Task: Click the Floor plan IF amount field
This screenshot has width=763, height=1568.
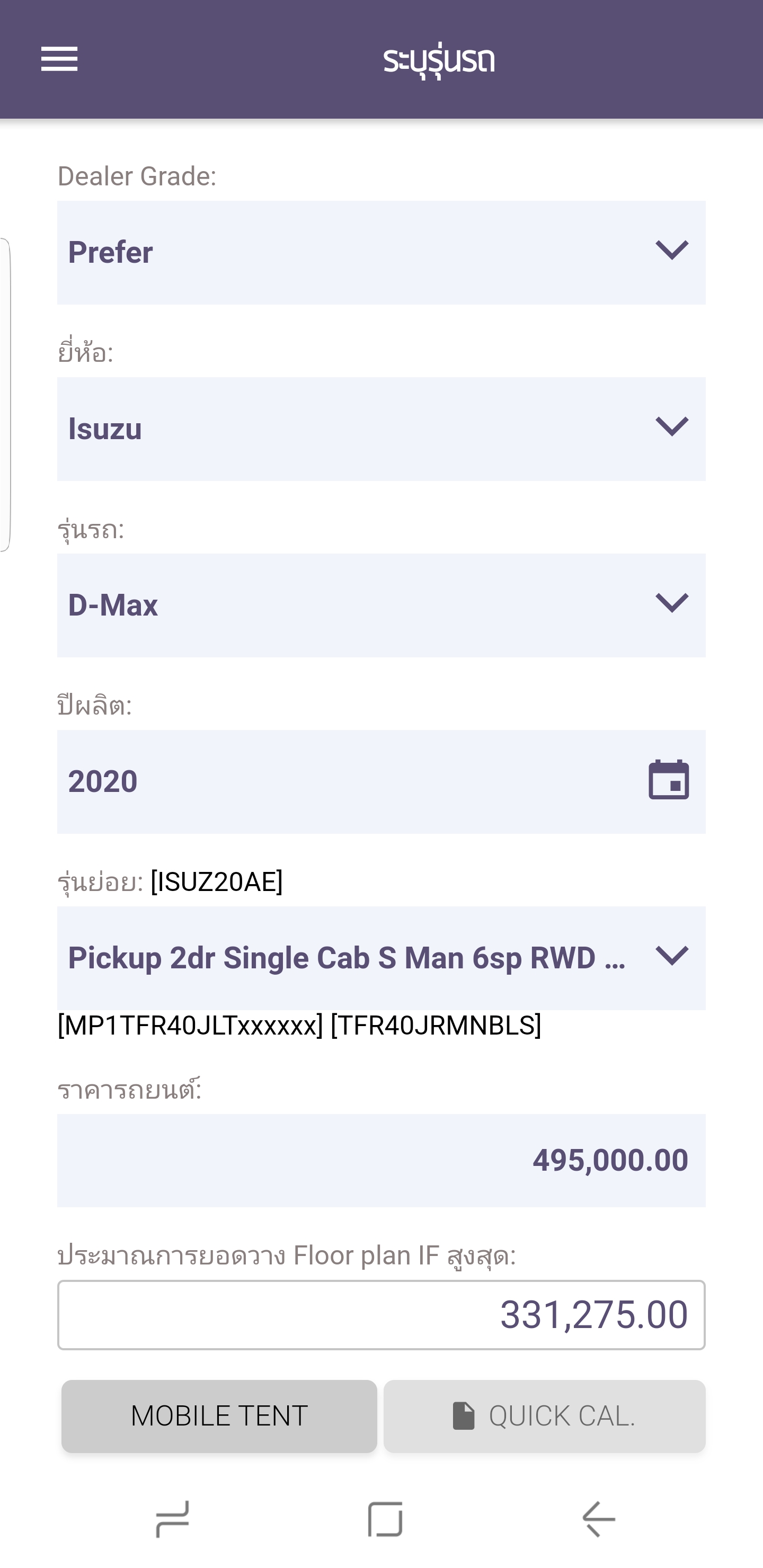Action: point(381,1315)
